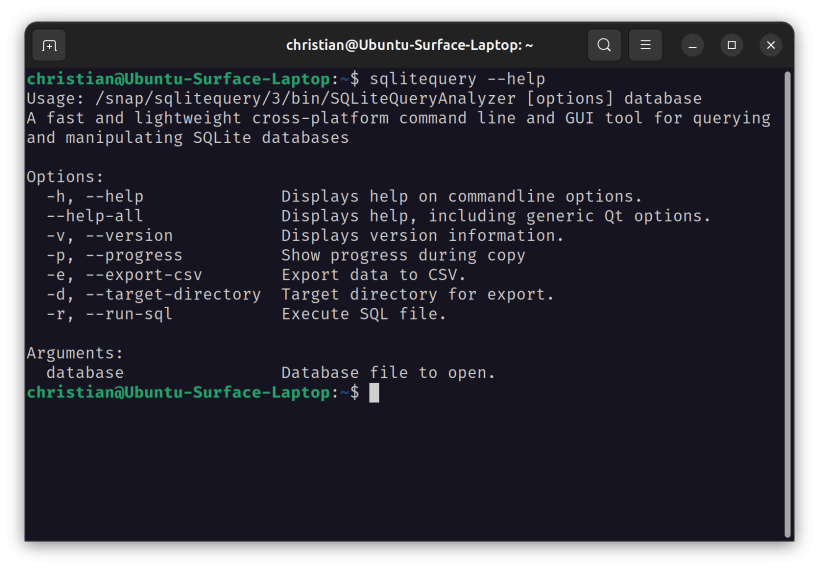This screenshot has width=819, height=569.
Task: Minimize the terminal window
Action: pos(693,45)
